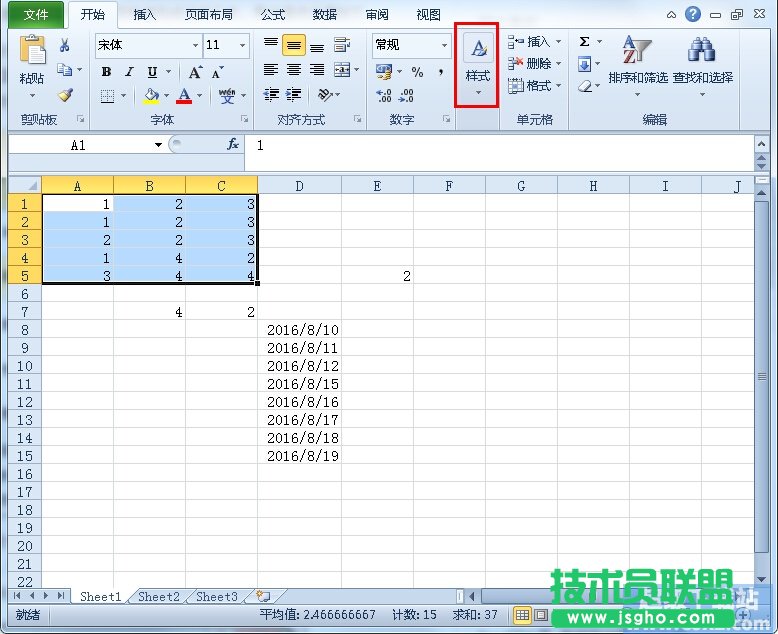Viewport: 778px width, 634px height.
Task: Decrease indent
Action: [x=271, y=94]
